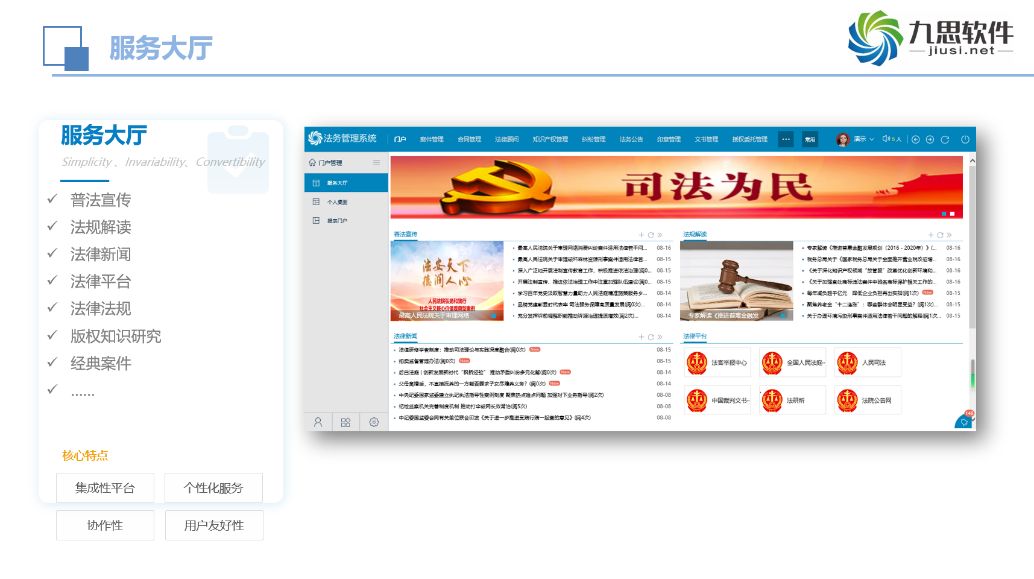Collapse sidebar using the hamburger icon
Viewport: 1034px width, 579px height.
[376, 162]
